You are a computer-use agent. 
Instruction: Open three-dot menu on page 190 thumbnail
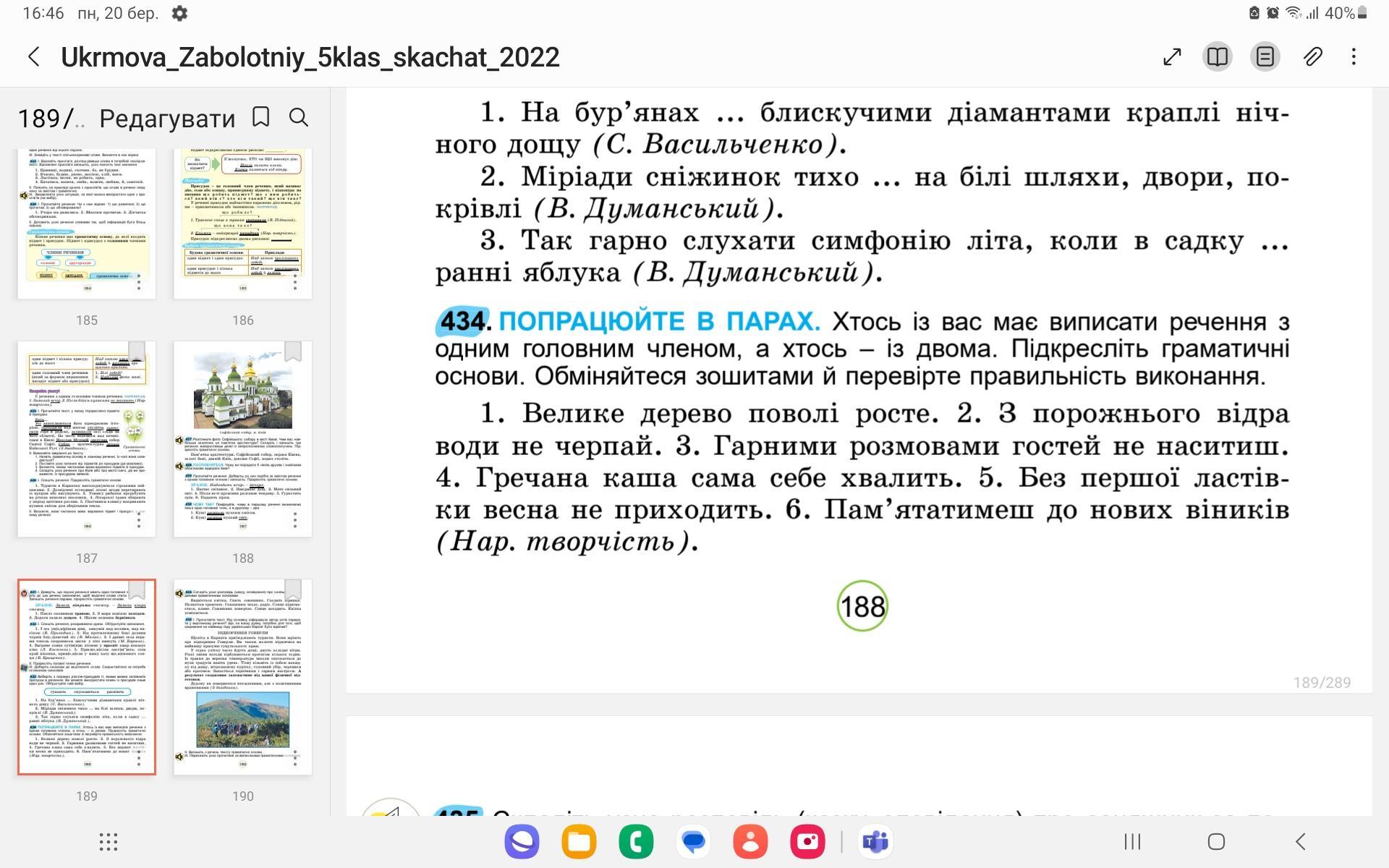(x=295, y=757)
